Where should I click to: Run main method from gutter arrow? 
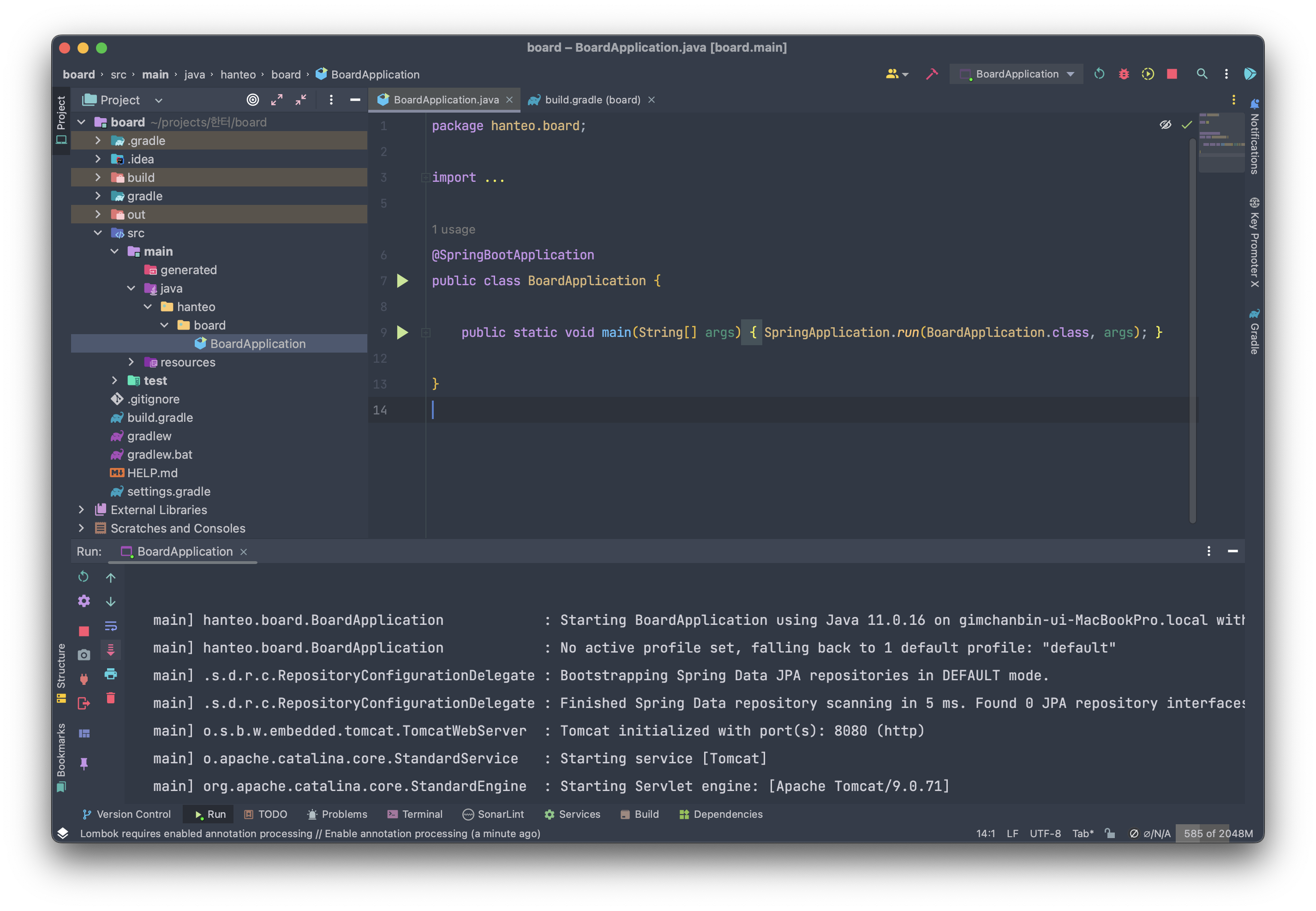[402, 332]
